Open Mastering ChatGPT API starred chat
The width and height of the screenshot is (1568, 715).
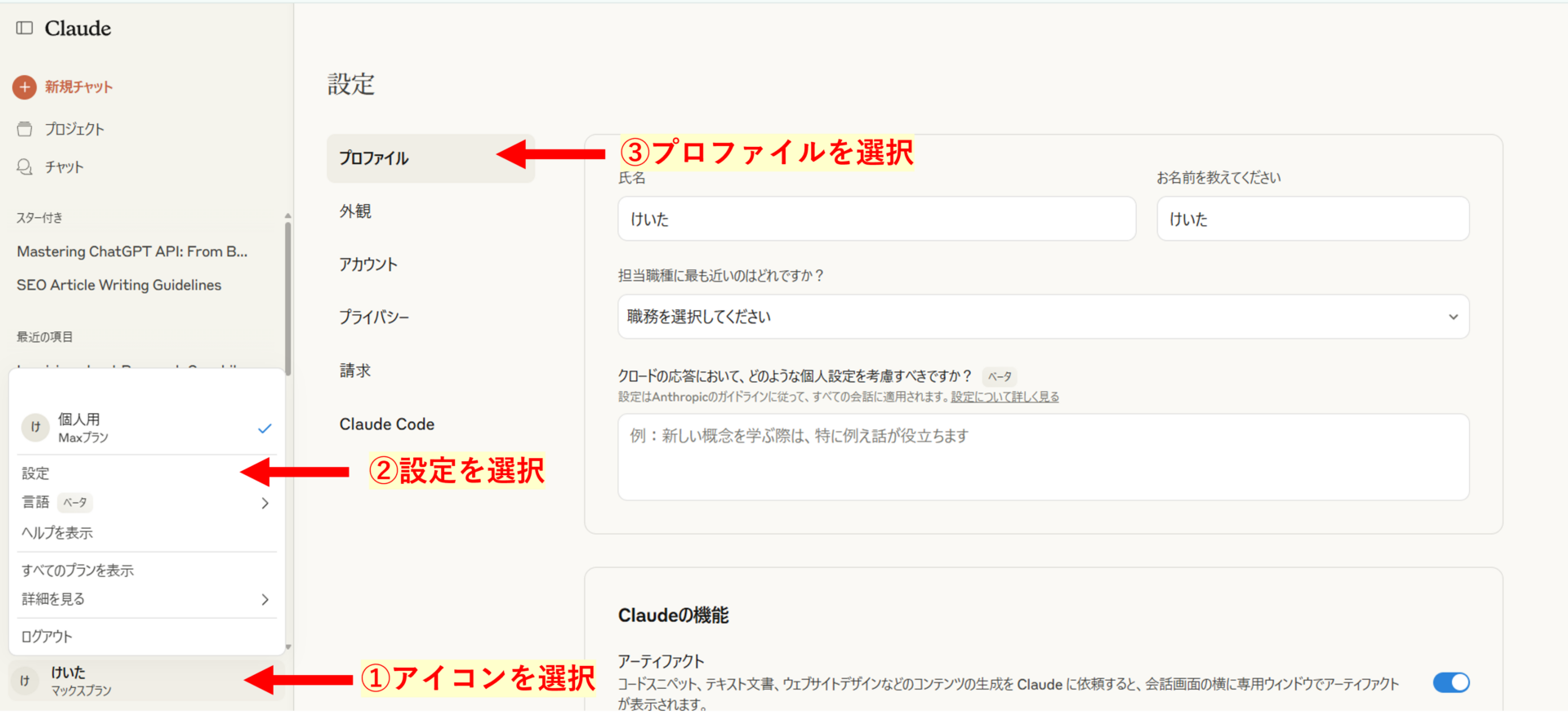[132, 251]
